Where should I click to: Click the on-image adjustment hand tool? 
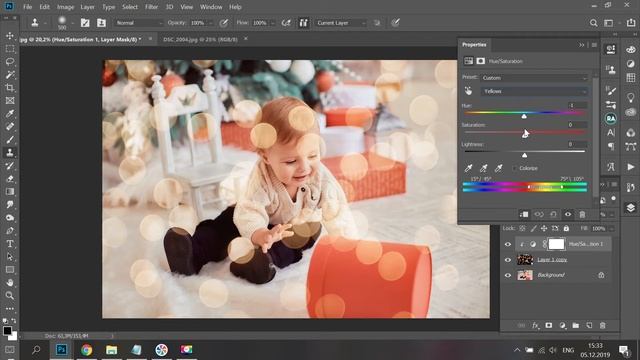click(469, 91)
